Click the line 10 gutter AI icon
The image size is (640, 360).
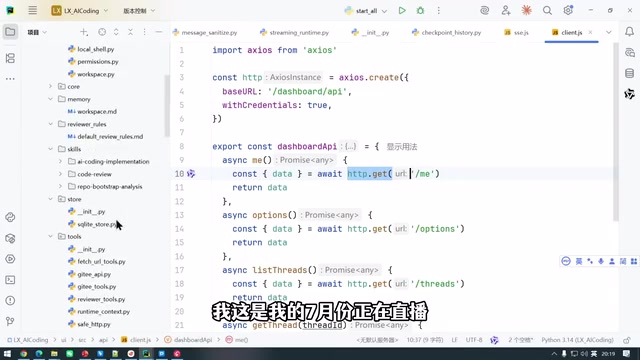[x=191, y=174]
